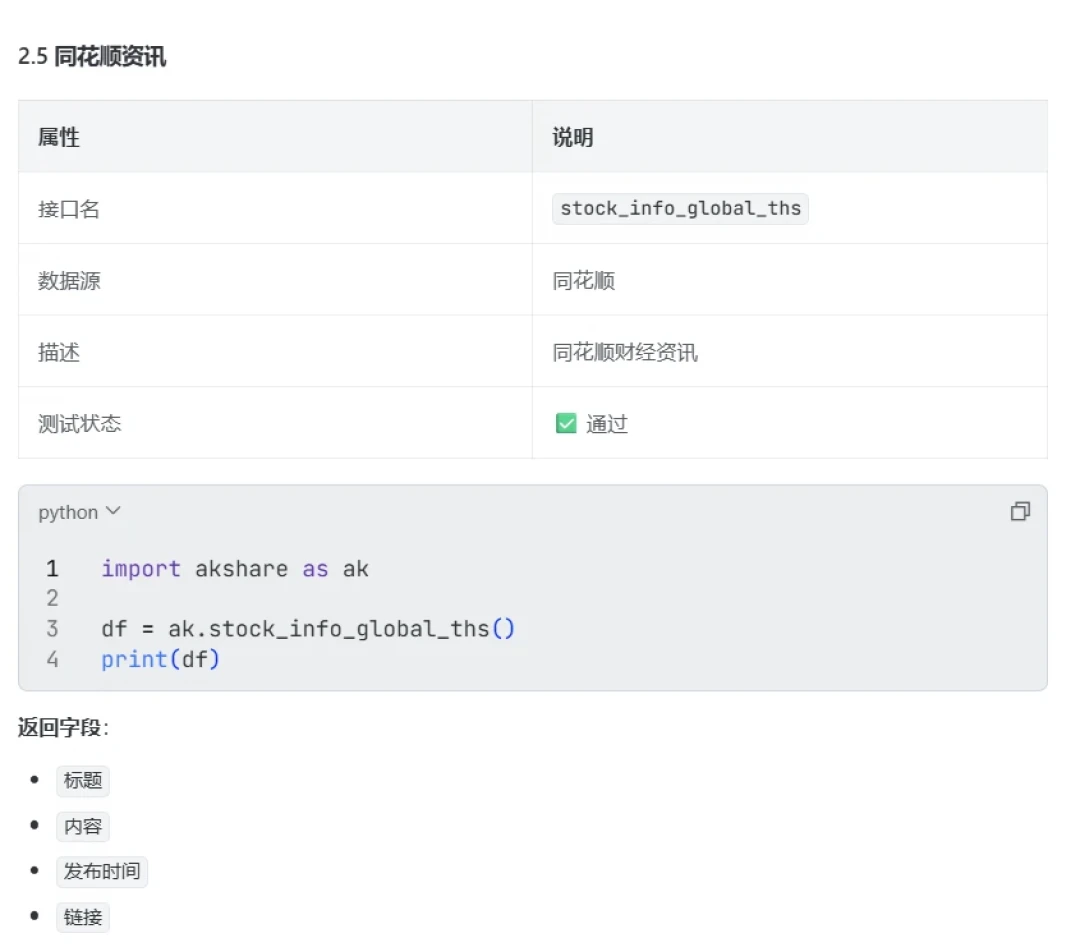The image size is (1080, 947).
Task: Select the stock_info_global_ths interface name code
Action: point(680,208)
